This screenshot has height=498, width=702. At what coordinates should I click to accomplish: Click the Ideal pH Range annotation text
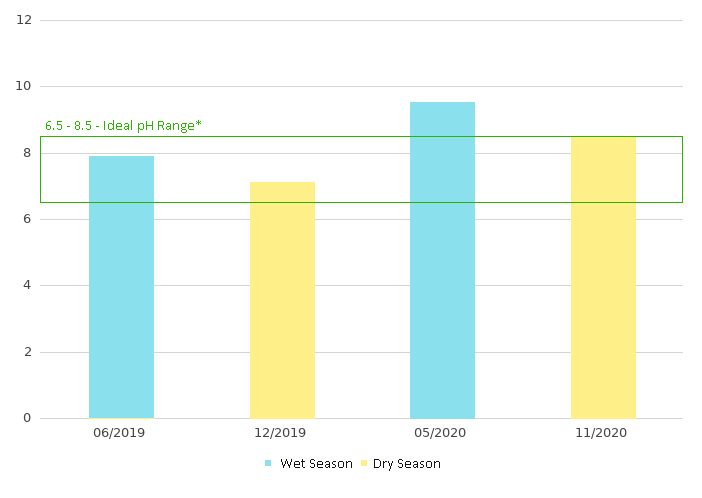click(x=123, y=126)
